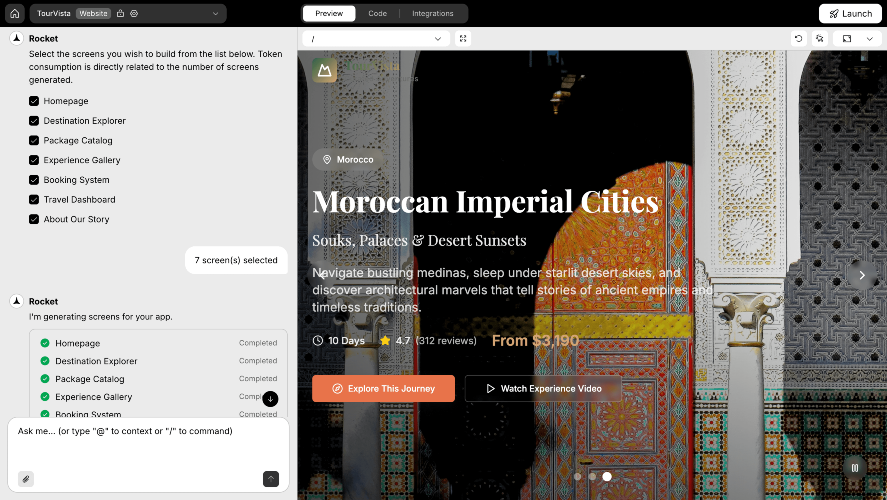Click the lock icon beside Website
The height and width of the screenshot is (500, 887).
(120, 14)
